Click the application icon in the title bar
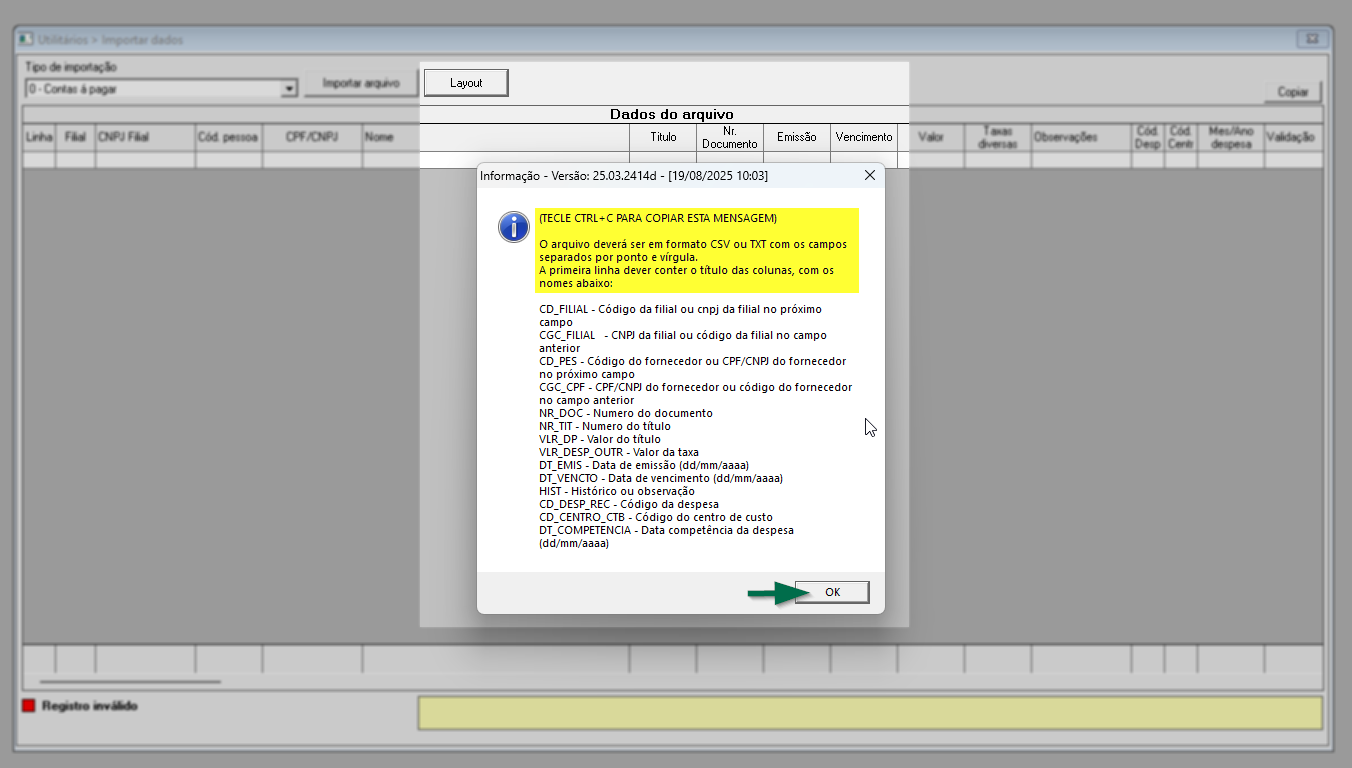Screen dimensions: 1352x768 pos(26,39)
